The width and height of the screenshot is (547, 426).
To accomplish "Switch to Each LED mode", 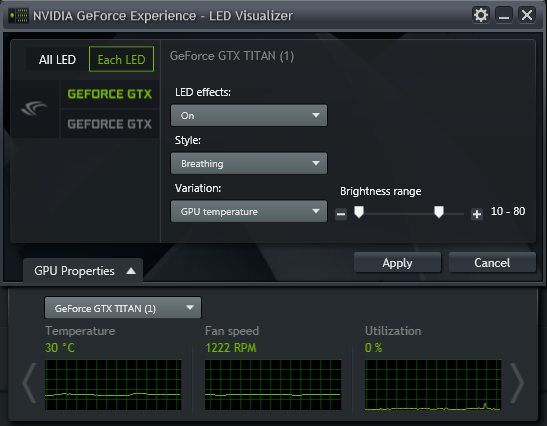I will [x=121, y=59].
